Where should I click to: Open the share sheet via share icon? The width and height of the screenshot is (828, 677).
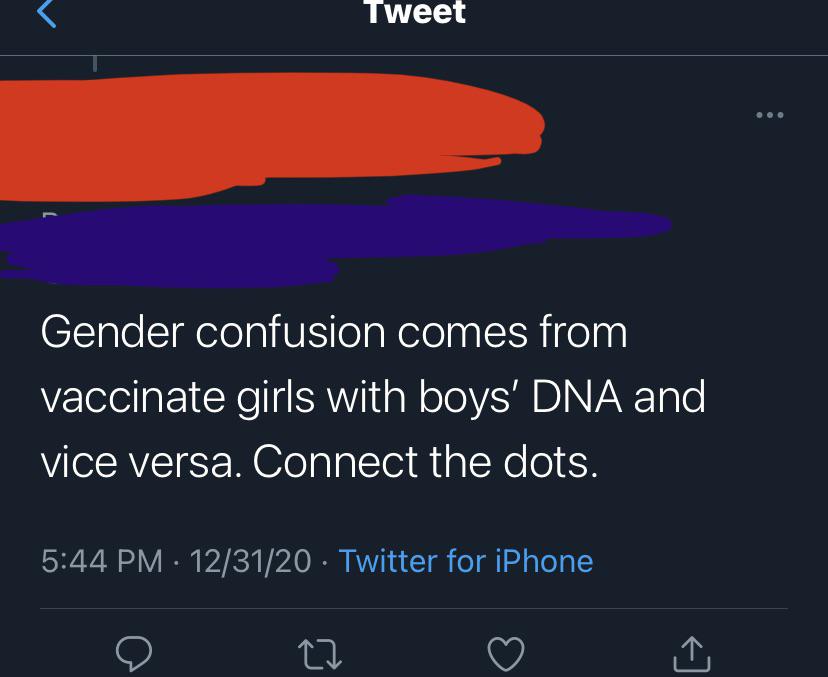(692, 653)
